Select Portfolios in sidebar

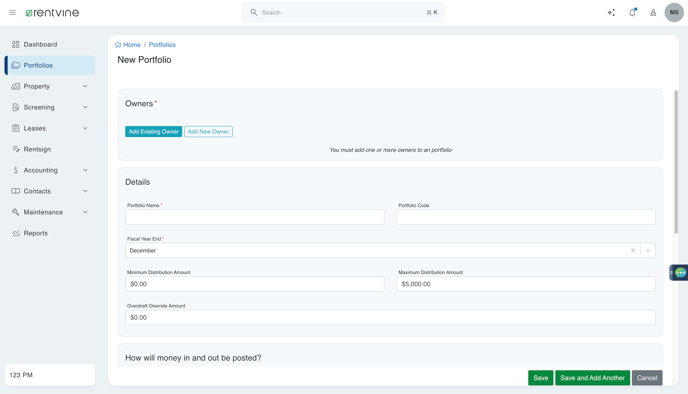coord(50,65)
